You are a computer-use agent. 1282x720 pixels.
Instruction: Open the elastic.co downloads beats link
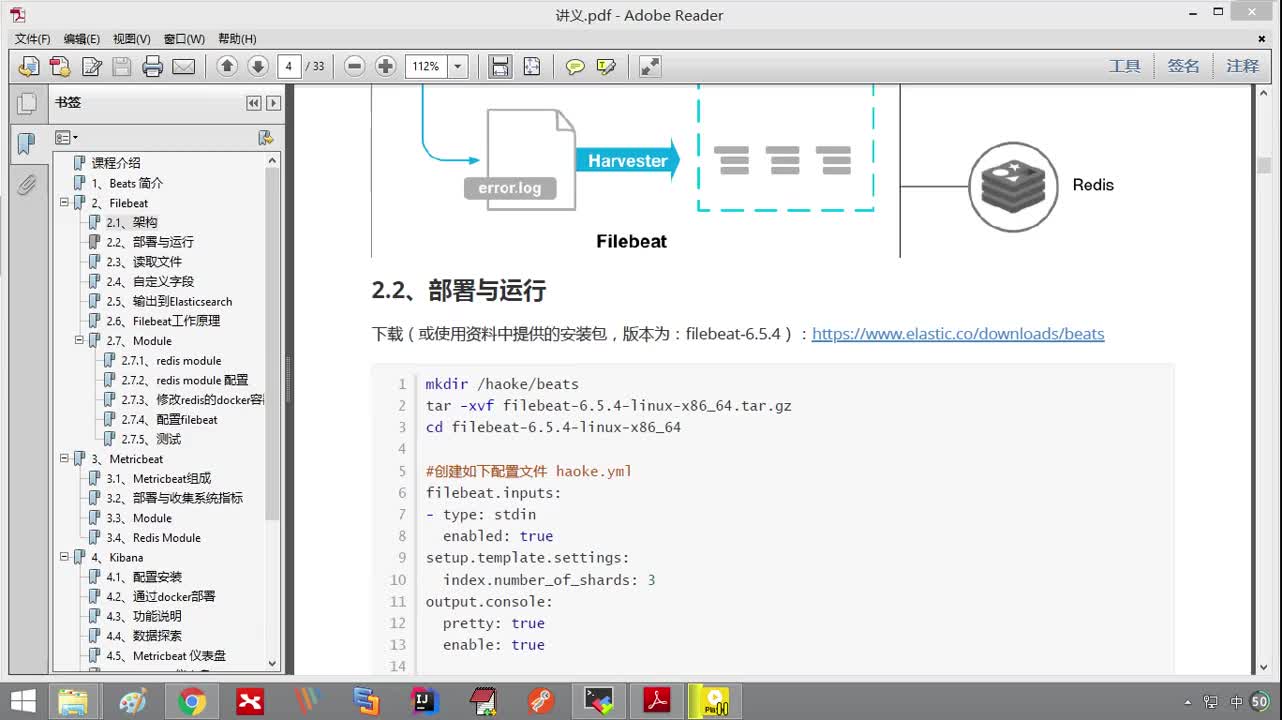(x=958, y=334)
